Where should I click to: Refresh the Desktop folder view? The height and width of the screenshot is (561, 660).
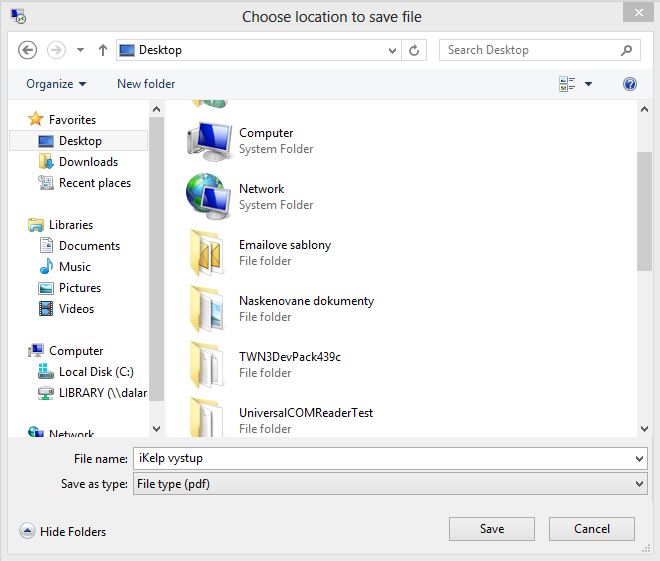416,50
